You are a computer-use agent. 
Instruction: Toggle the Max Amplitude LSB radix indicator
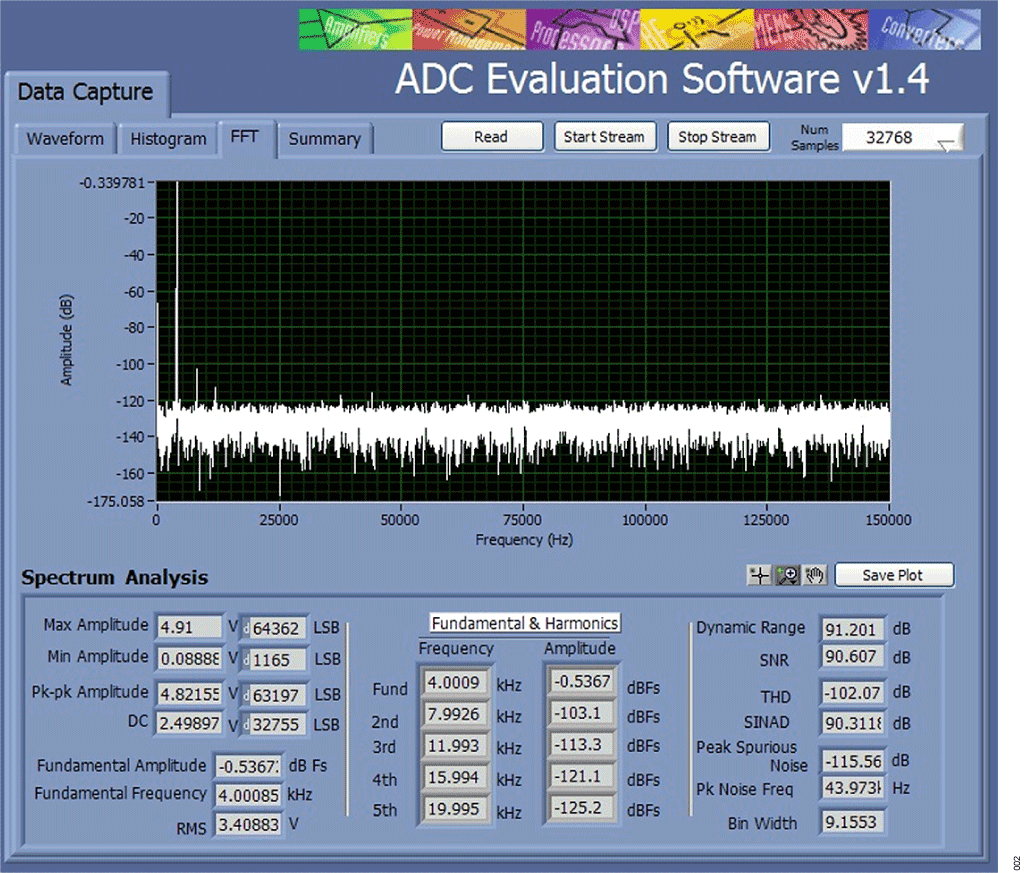pyautogui.click(x=246, y=628)
